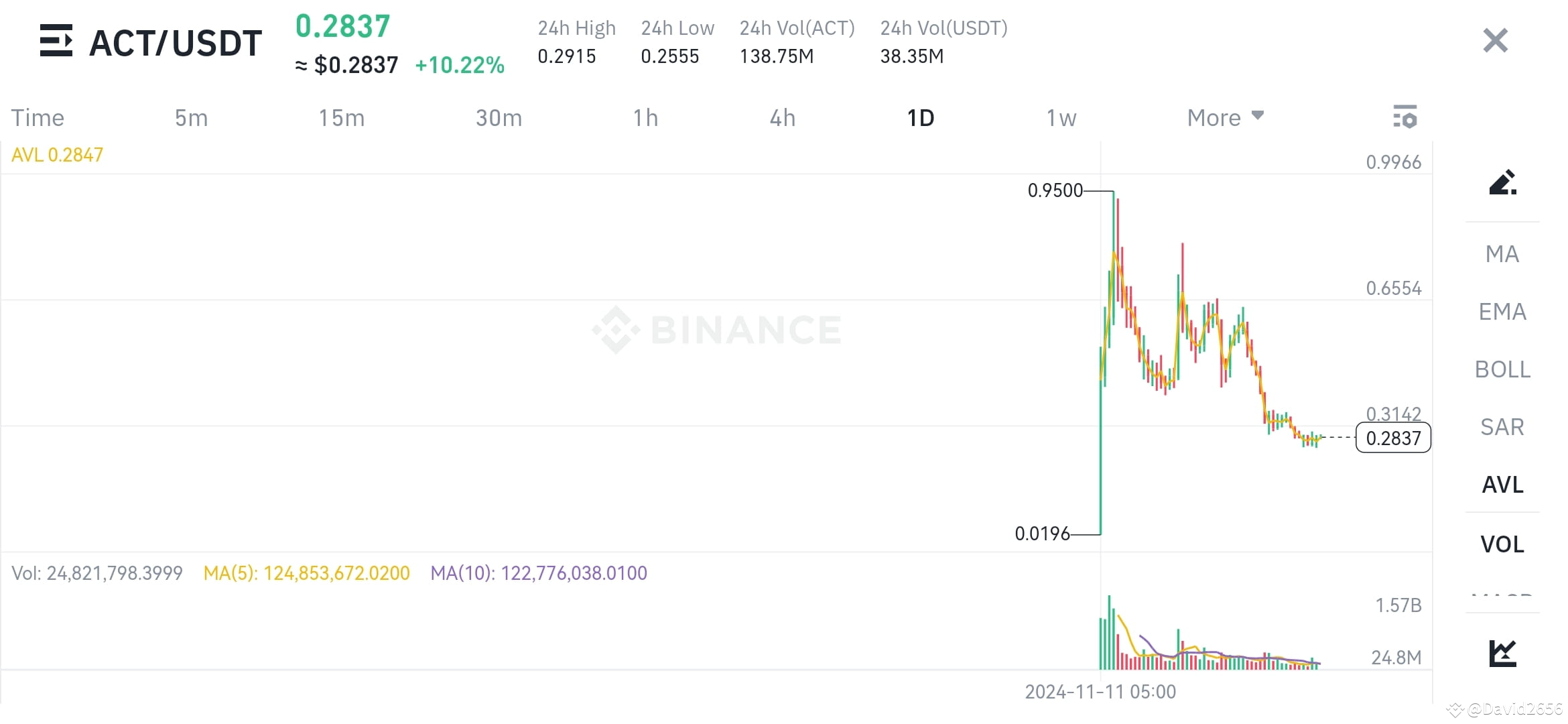This screenshot has height=724, width=1568.
Task: Click the current price tag 0.2837
Action: (1393, 438)
